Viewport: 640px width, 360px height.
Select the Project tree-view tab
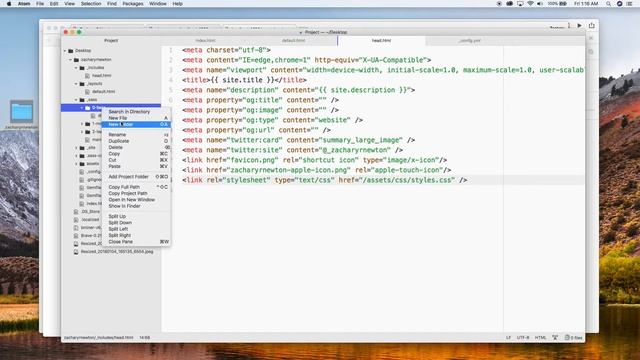tap(111, 40)
